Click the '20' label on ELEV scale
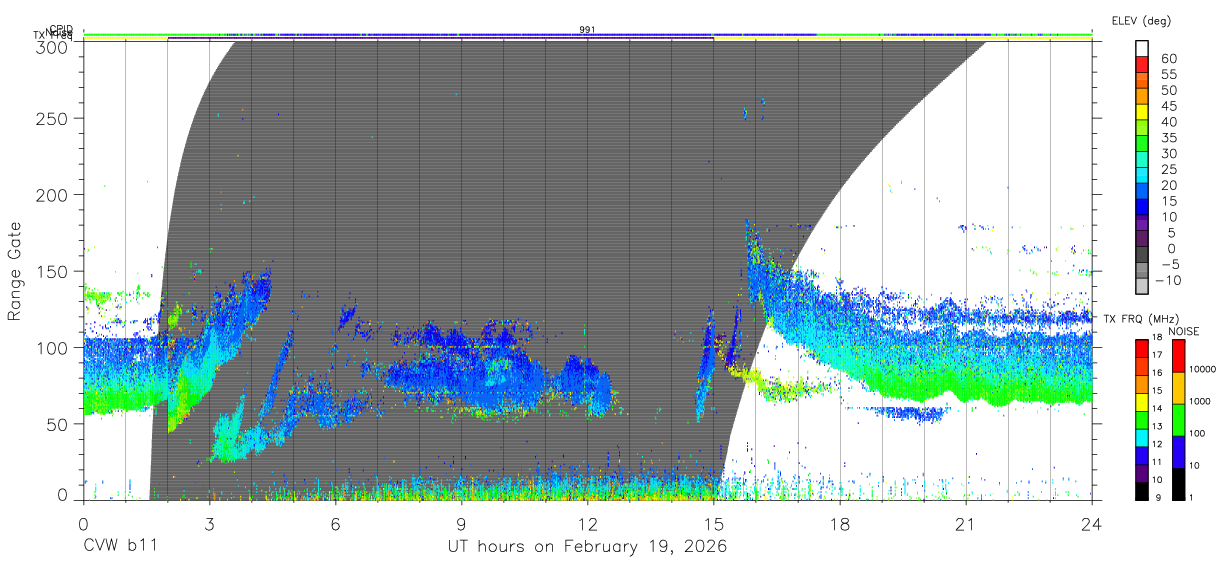The width and height of the screenshot is (1228, 567). pos(1169,186)
